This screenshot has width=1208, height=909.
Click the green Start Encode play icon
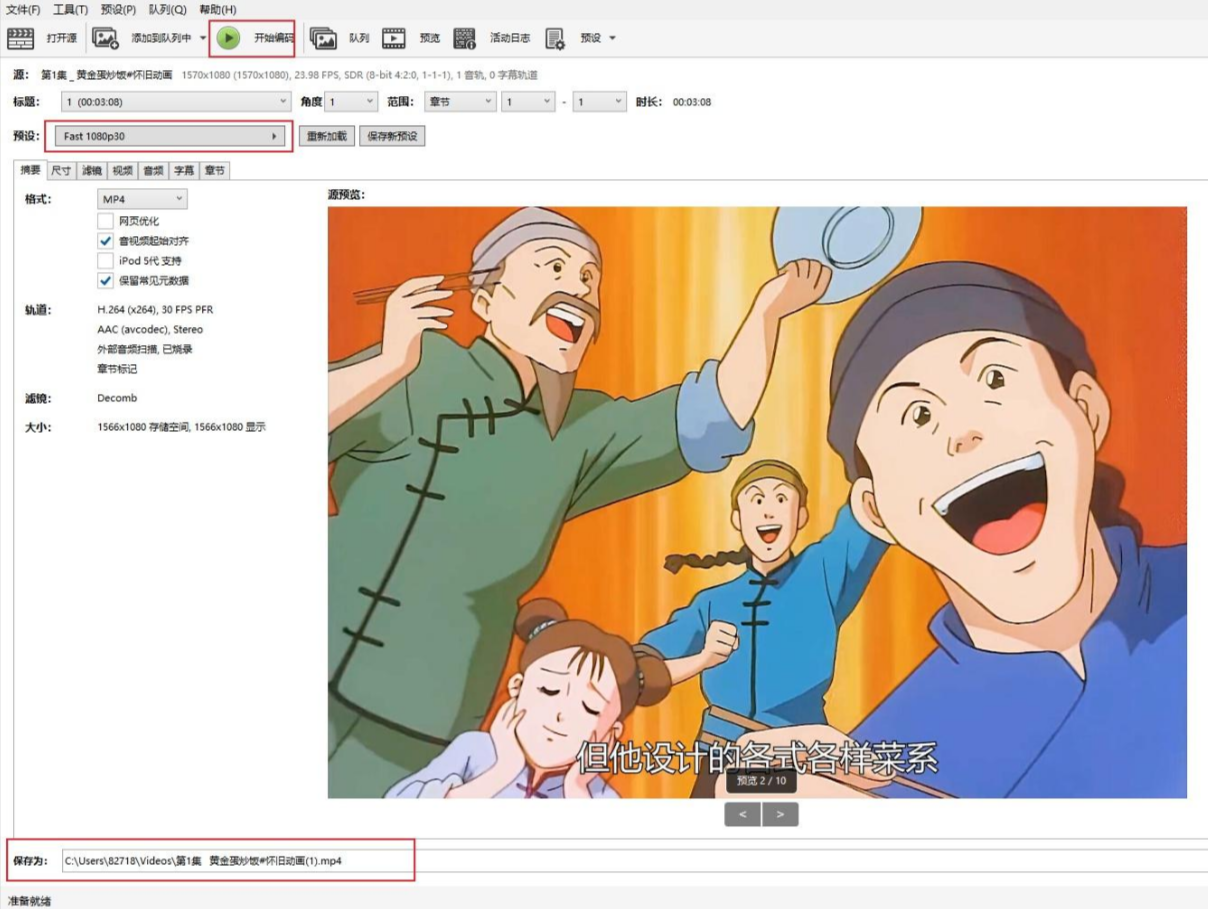[228, 38]
